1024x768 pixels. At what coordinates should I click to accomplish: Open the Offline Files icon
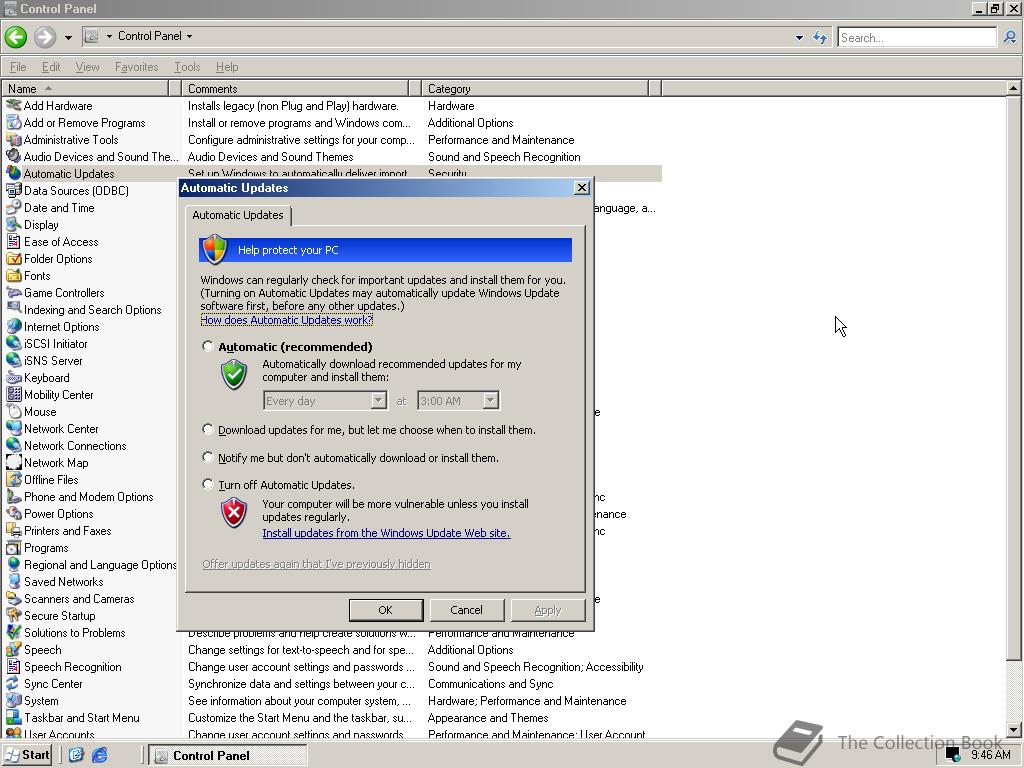click(14, 479)
